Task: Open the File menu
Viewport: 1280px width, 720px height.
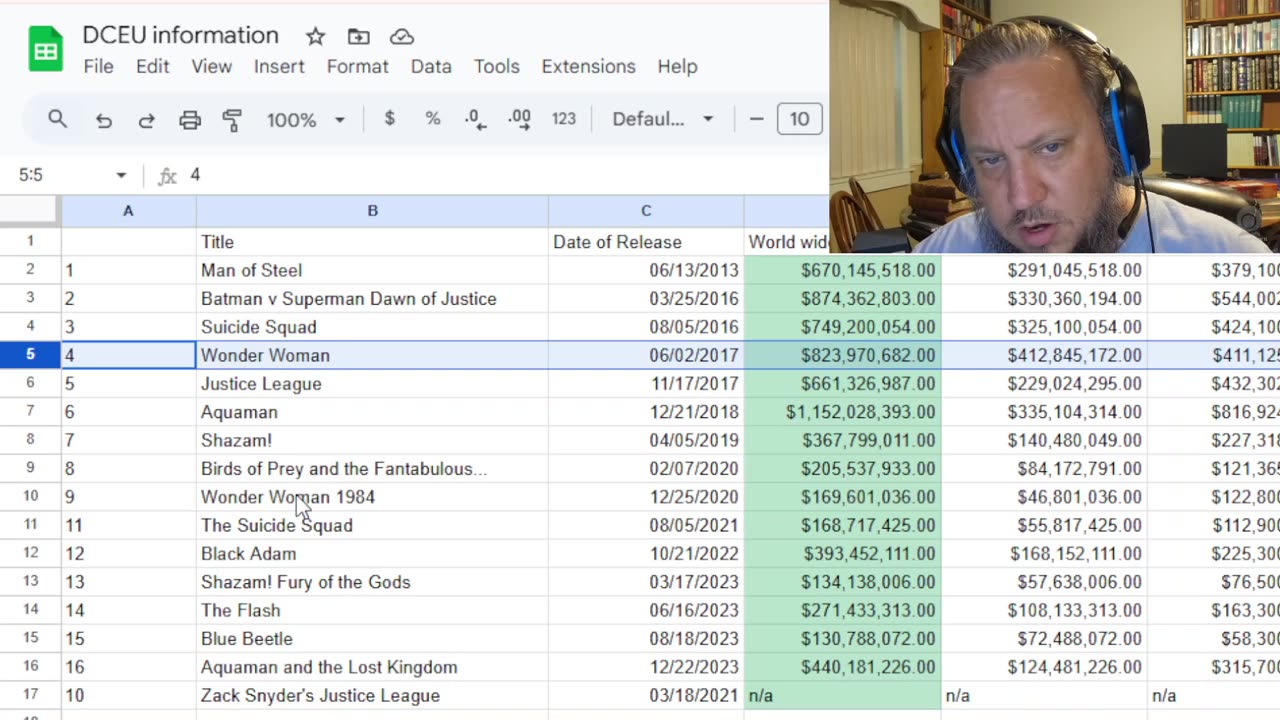Action: click(x=98, y=66)
